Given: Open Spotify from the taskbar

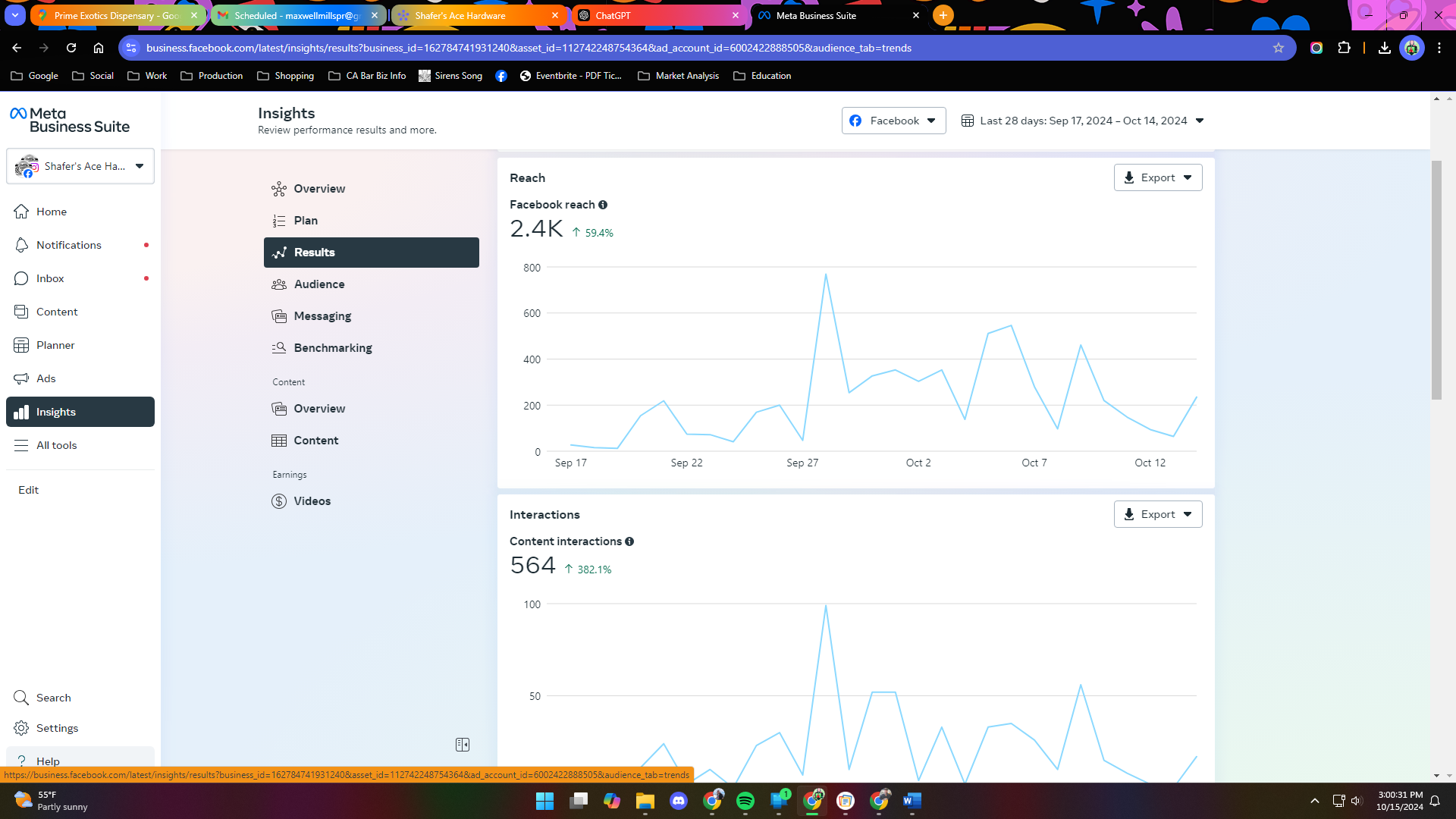Looking at the screenshot, I should coord(745,801).
